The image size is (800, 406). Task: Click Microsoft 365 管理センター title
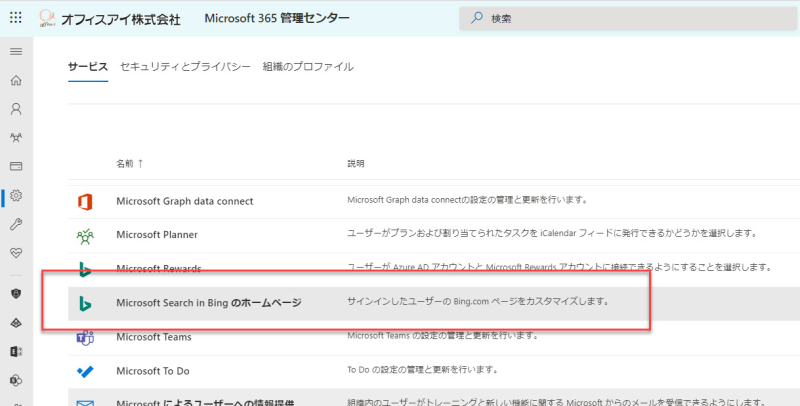tap(277, 18)
